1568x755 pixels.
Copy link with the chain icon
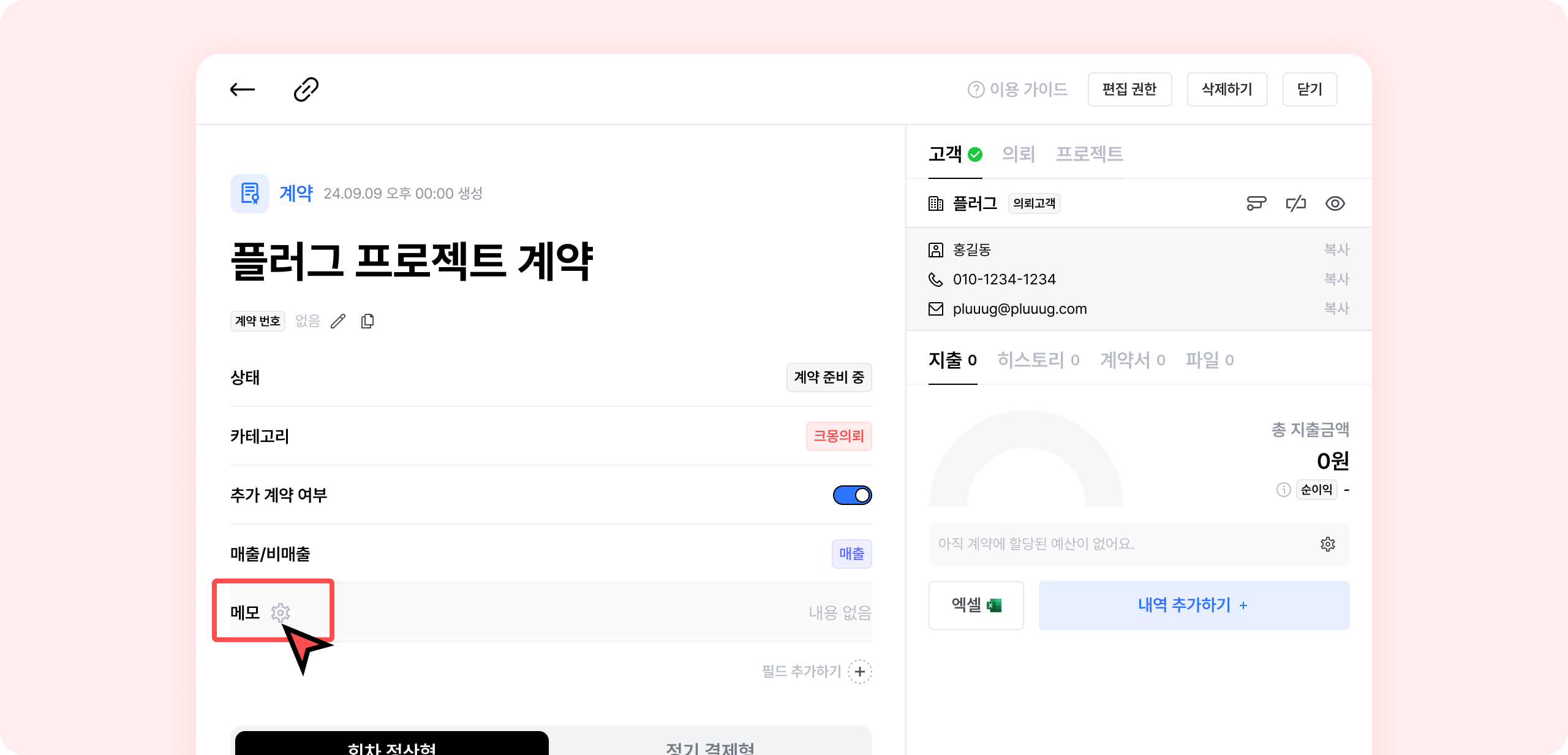point(306,89)
